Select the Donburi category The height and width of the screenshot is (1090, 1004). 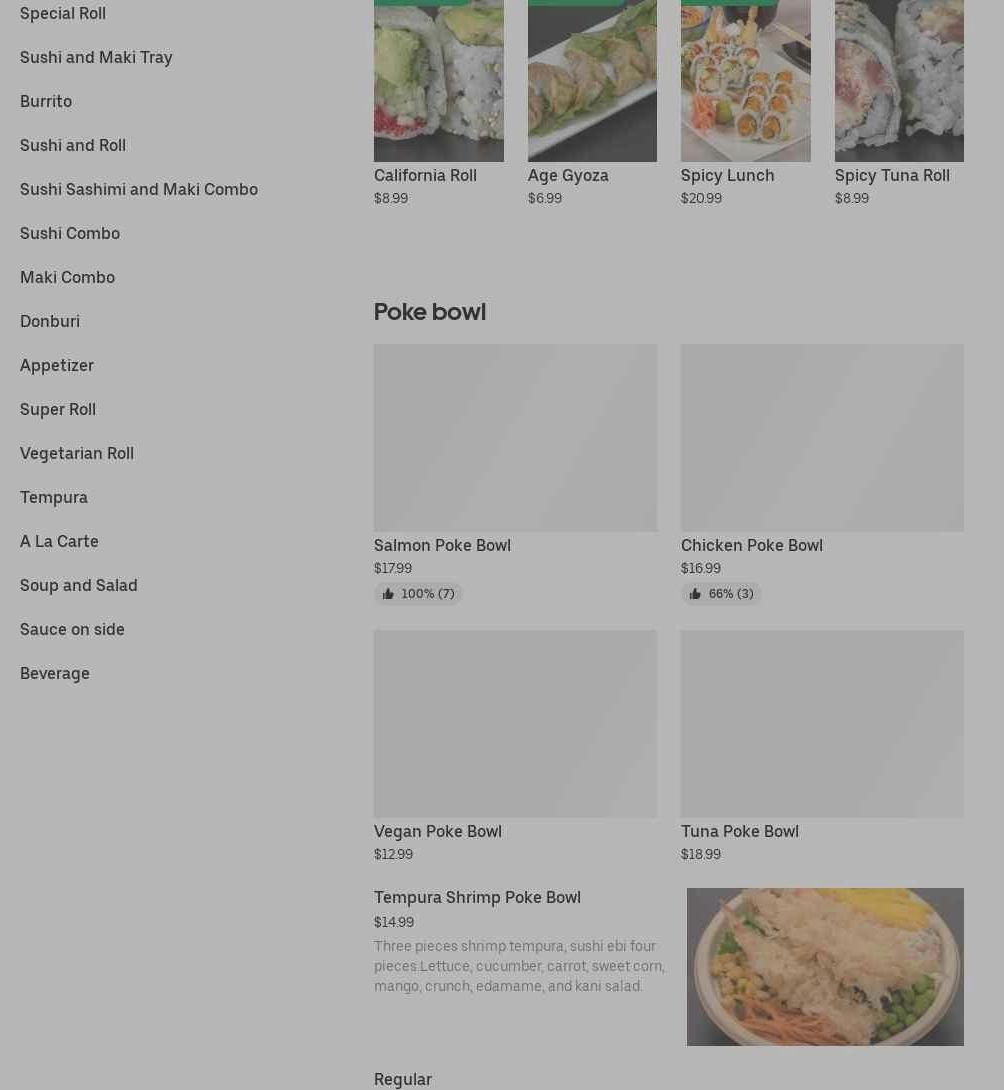click(50, 321)
